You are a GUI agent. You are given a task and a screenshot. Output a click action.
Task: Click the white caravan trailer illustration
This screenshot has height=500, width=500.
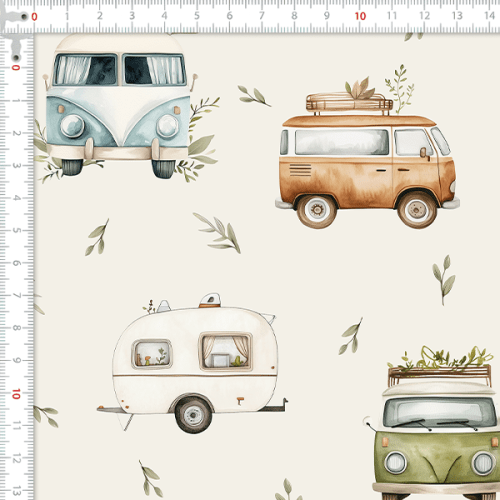pyautogui.click(x=193, y=363)
